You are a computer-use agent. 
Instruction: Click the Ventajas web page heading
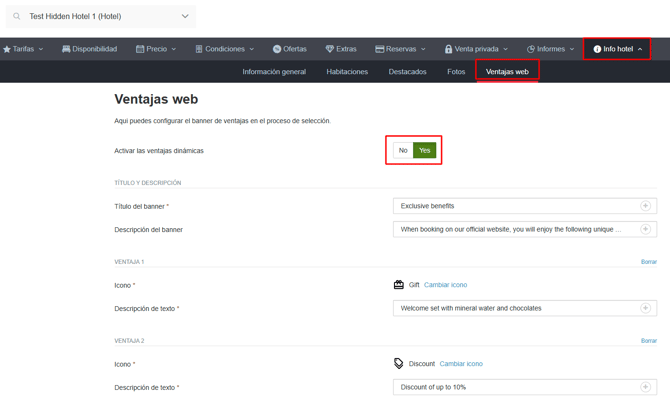click(x=156, y=99)
